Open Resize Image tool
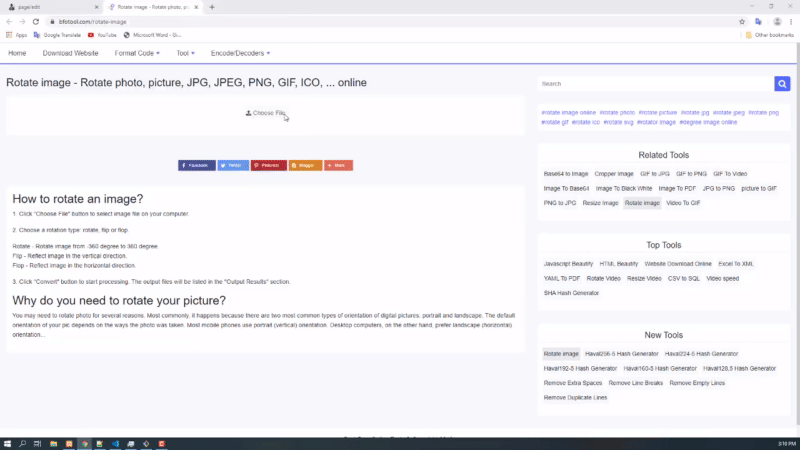The image size is (800, 450). [x=601, y=203]
